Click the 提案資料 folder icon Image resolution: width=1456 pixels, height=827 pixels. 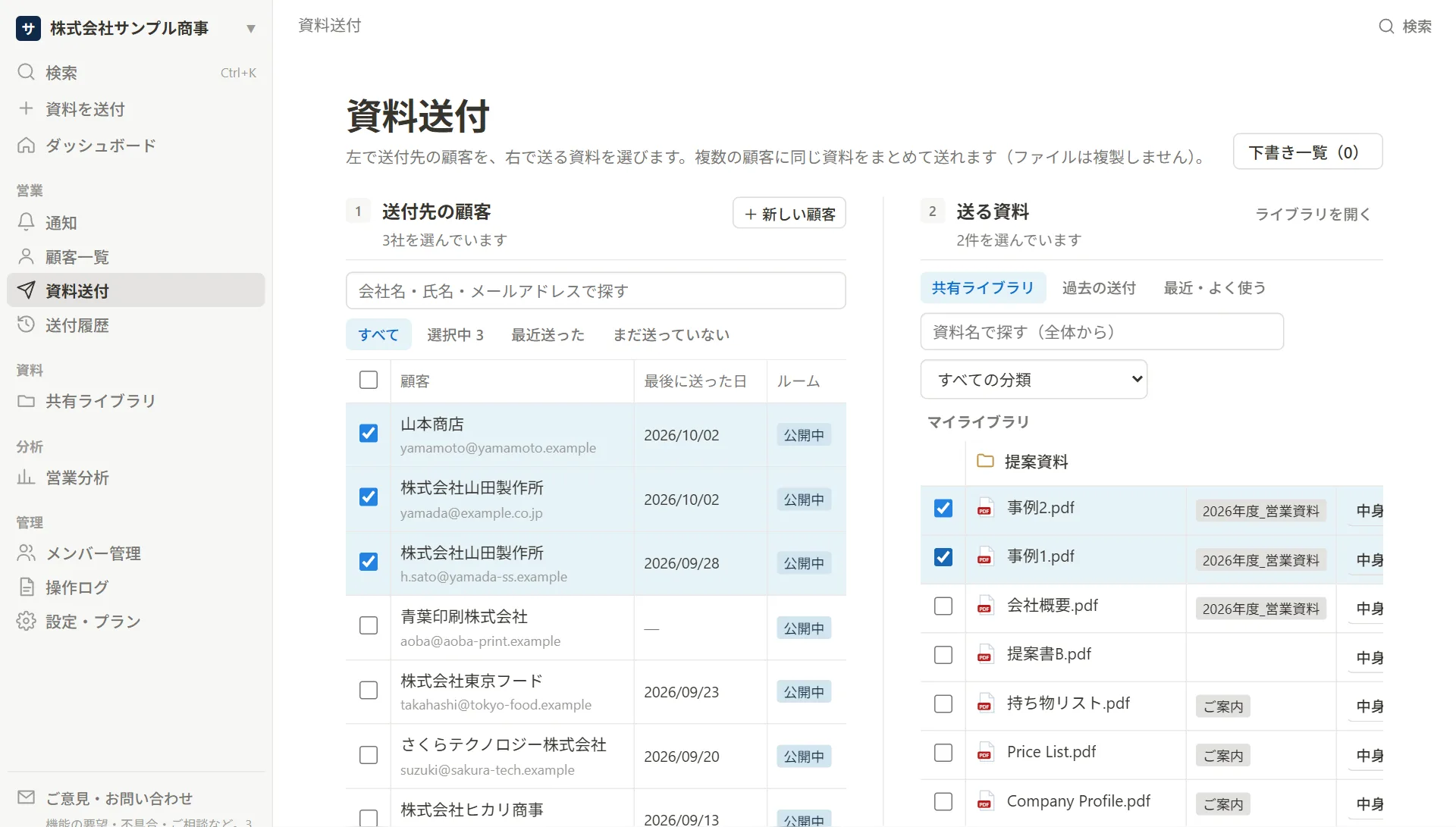[x=985, y=461]
